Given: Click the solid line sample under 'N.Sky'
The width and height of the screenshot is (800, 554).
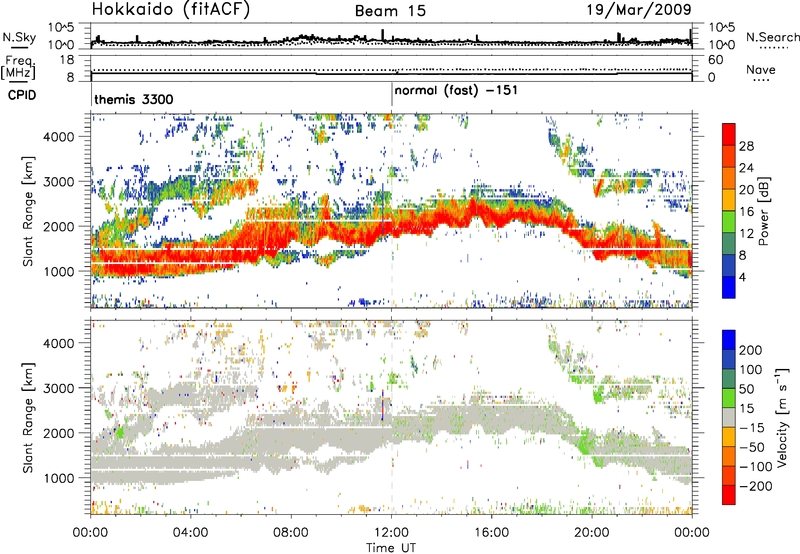Looking at the screenshot, I should [x=19, y=47].
